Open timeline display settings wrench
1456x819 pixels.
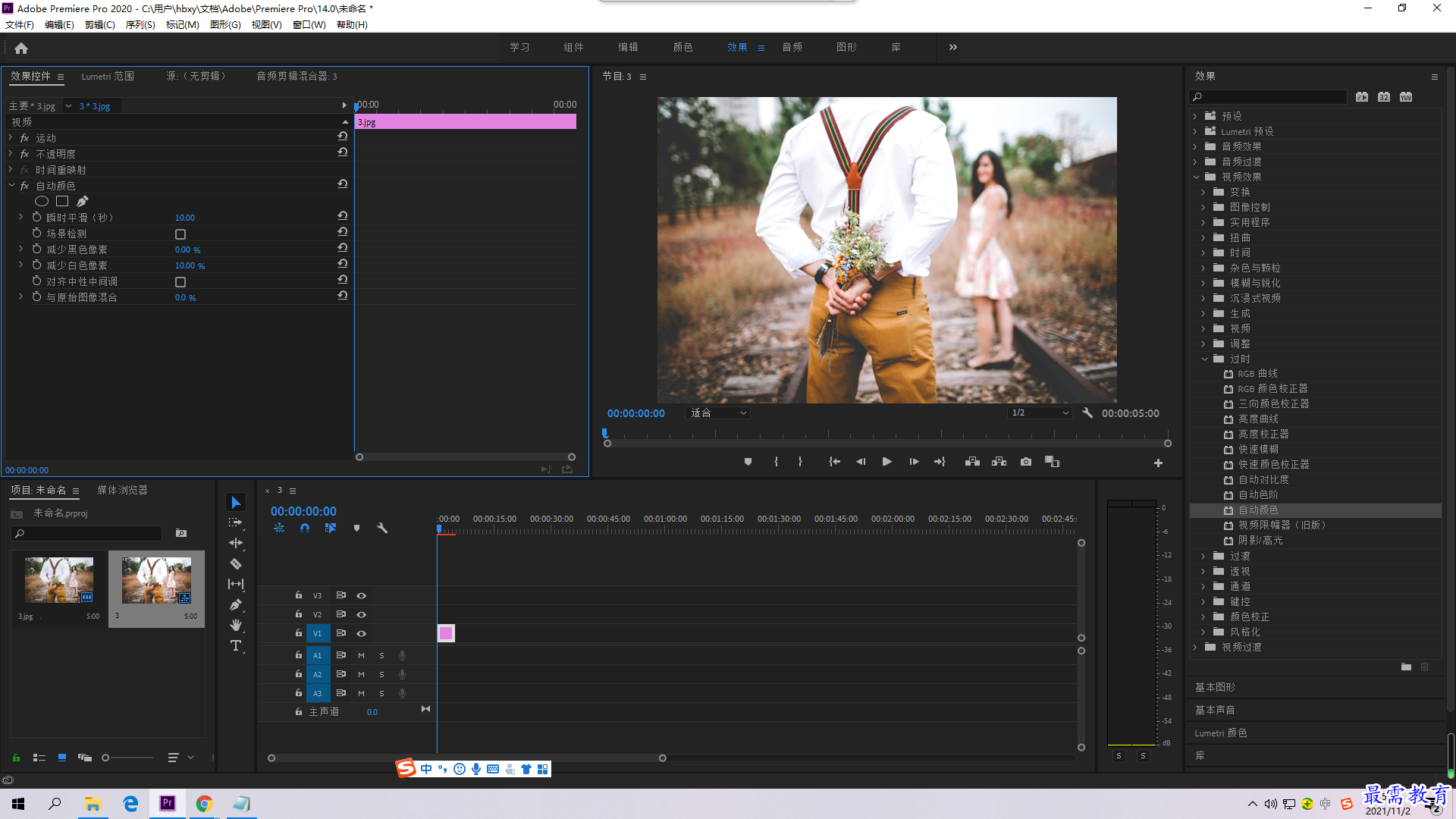(382, 528)
